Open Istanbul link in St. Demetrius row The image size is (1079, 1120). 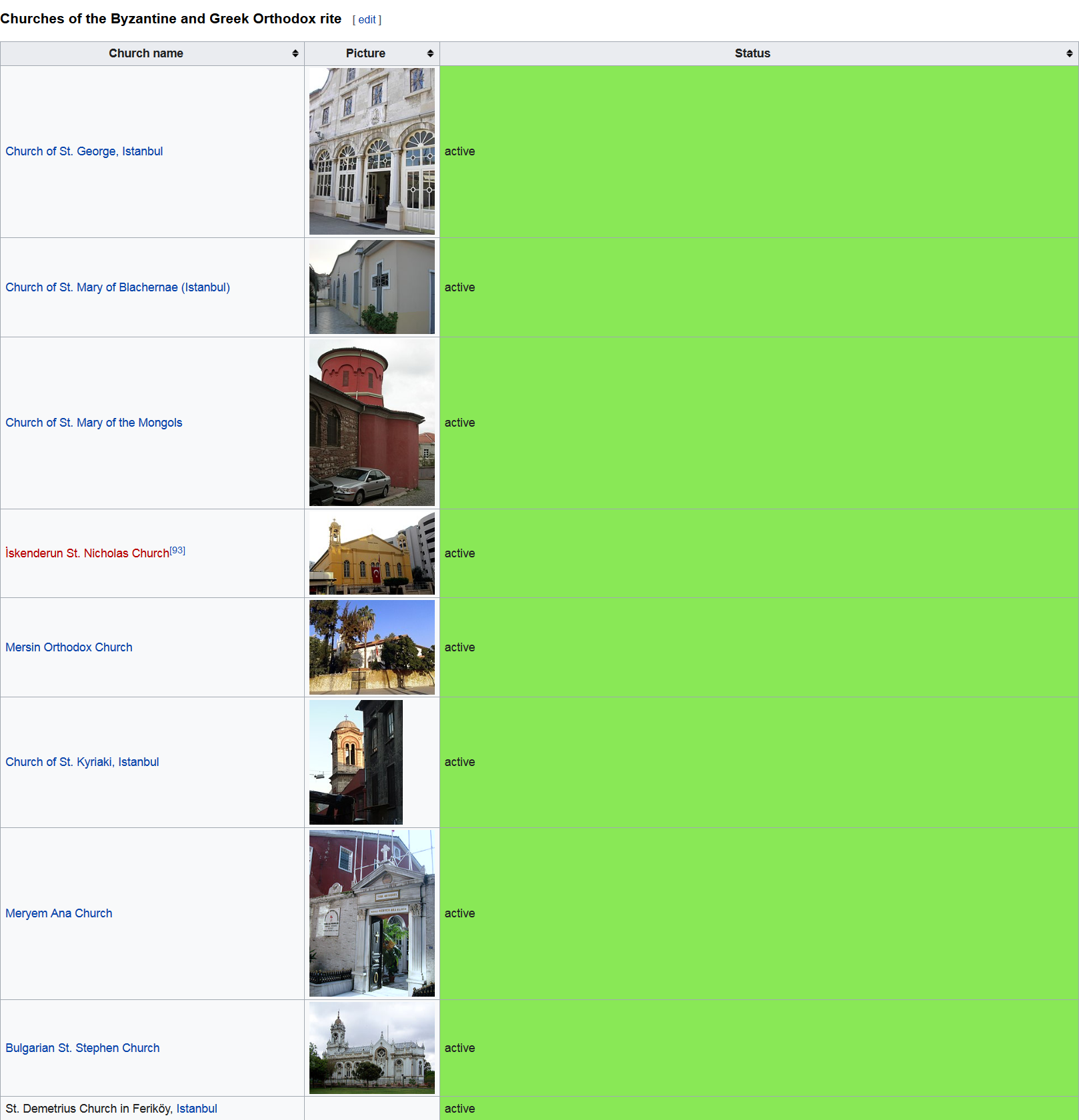point(197,1109)
